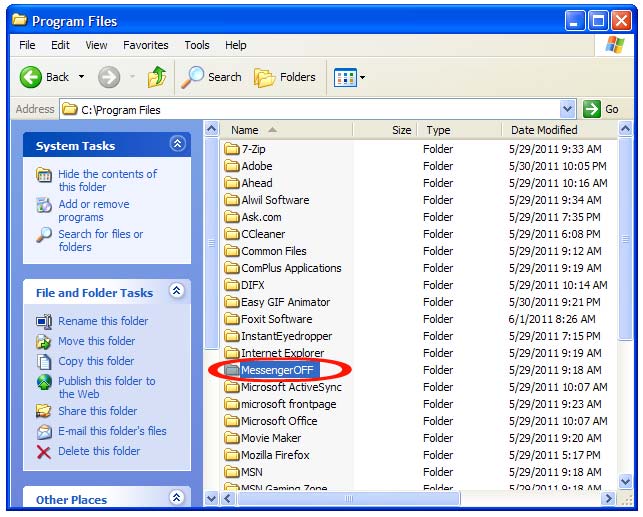
Task: Select the MessengerOFF folder
Action: click(x=271, y=370)
